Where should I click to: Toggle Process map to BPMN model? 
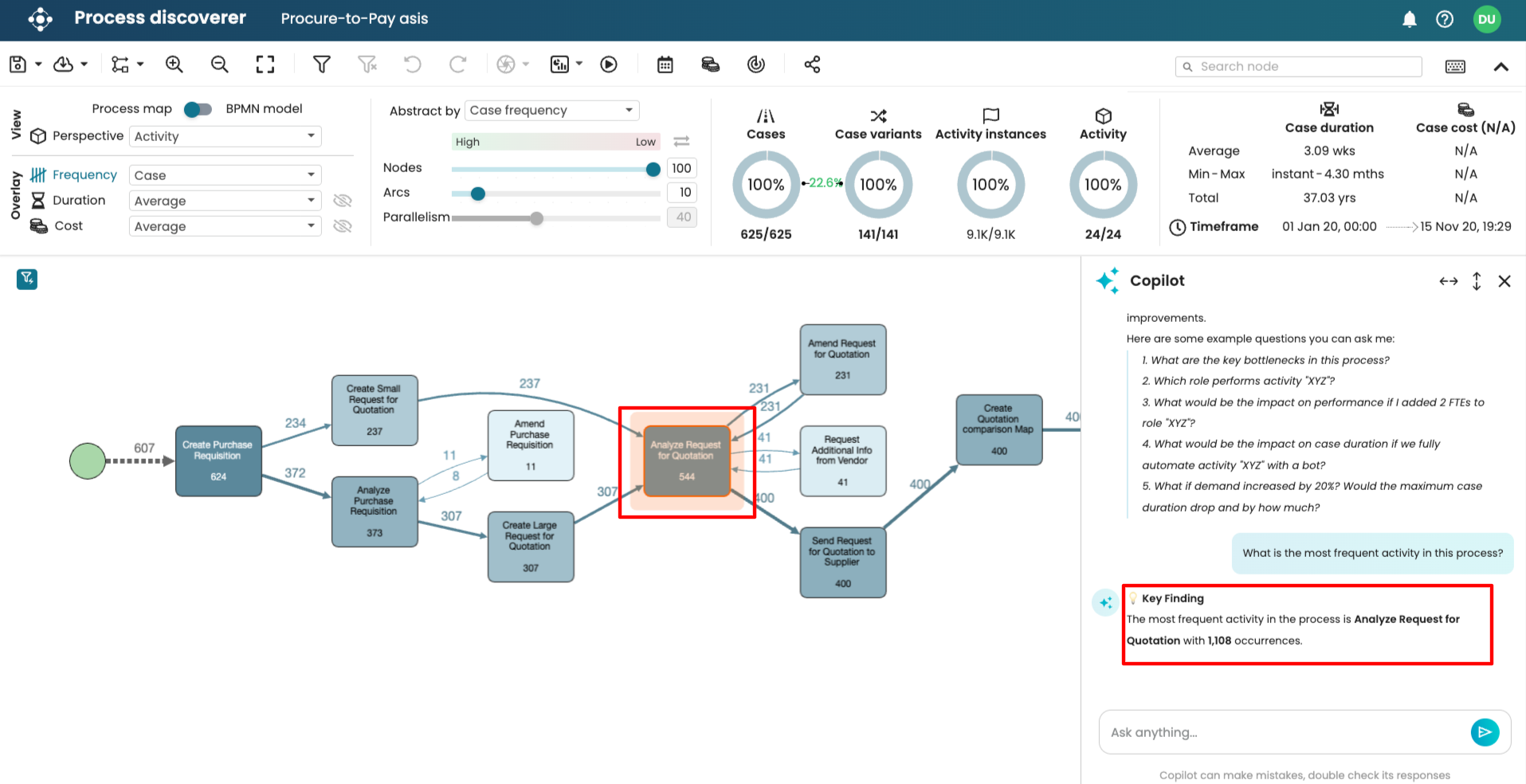[198, 109]
